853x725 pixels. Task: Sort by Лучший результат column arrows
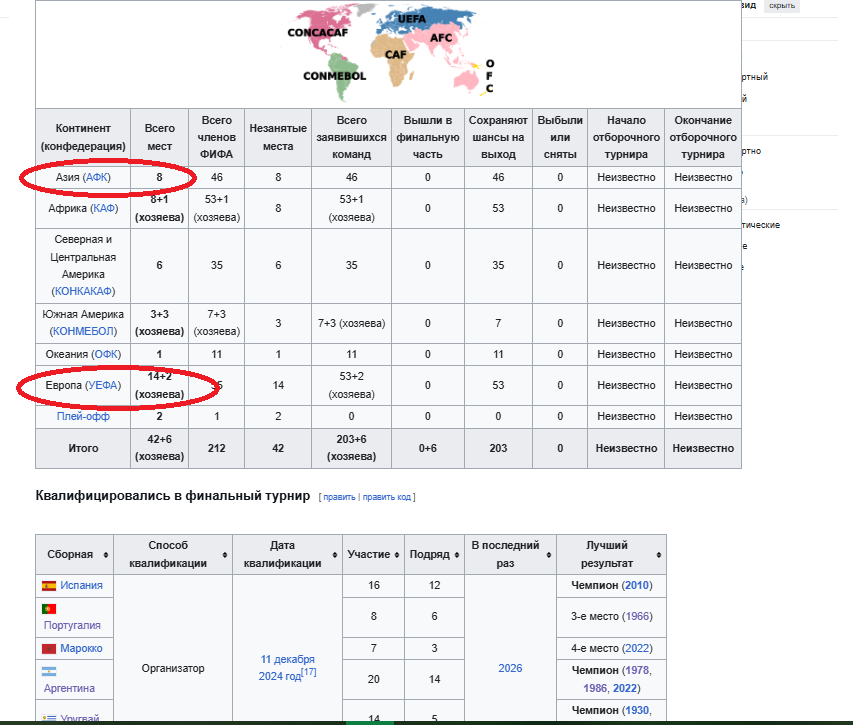(658, 555)
